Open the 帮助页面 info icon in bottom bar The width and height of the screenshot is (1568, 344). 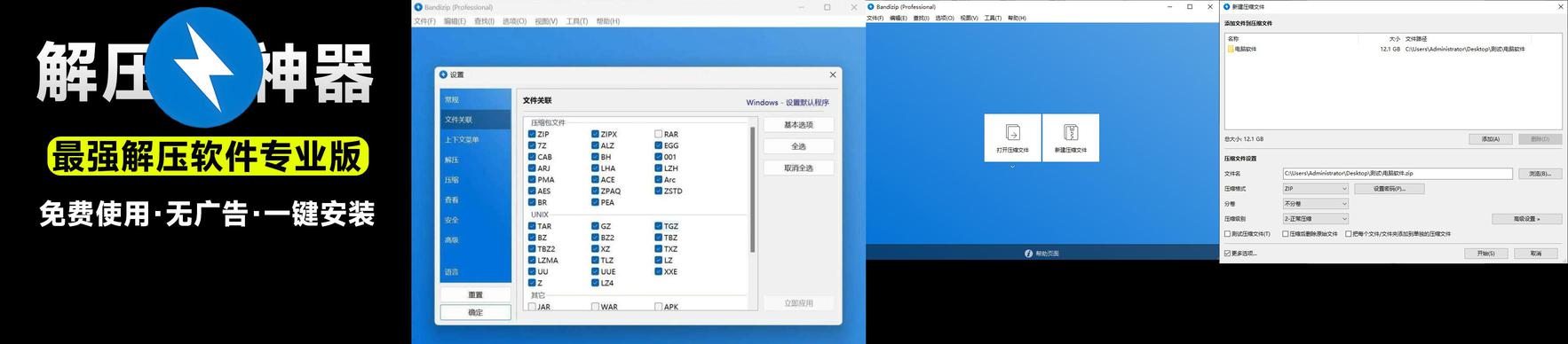1028,254
